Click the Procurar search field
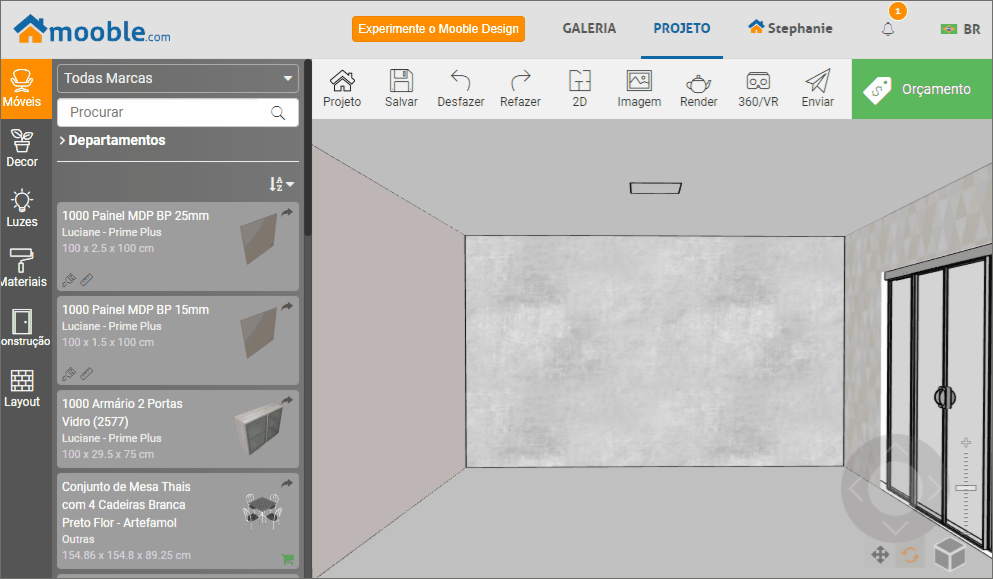 178,113
